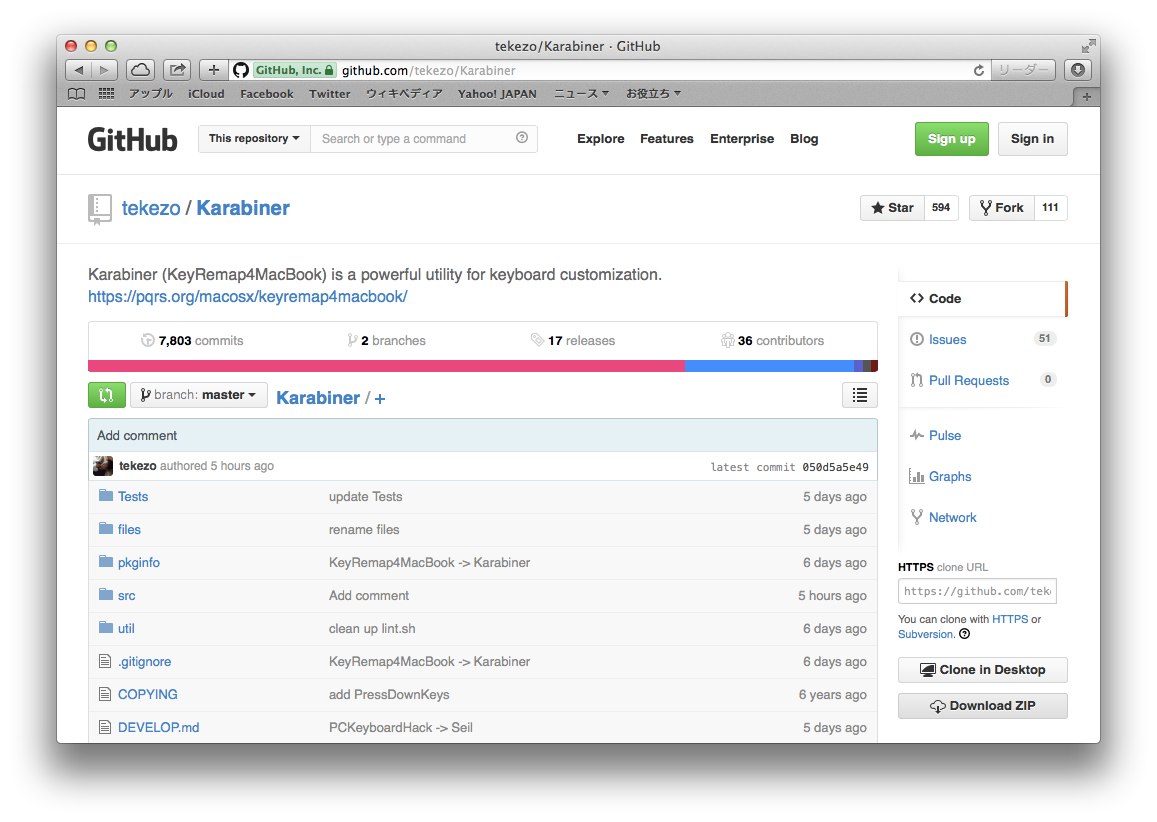Open Safari downloads icon
The width and height of the screenshot is (1157, 822).
pos(1078,70)
